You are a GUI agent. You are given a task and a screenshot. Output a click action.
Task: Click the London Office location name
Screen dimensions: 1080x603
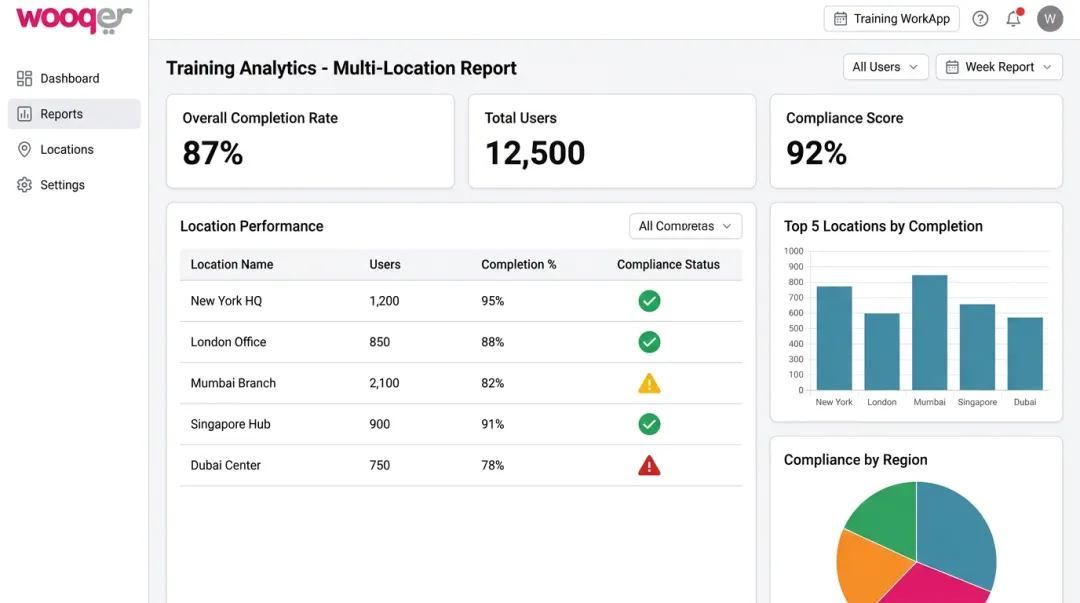pyautogui.click(x=228, y=342)
